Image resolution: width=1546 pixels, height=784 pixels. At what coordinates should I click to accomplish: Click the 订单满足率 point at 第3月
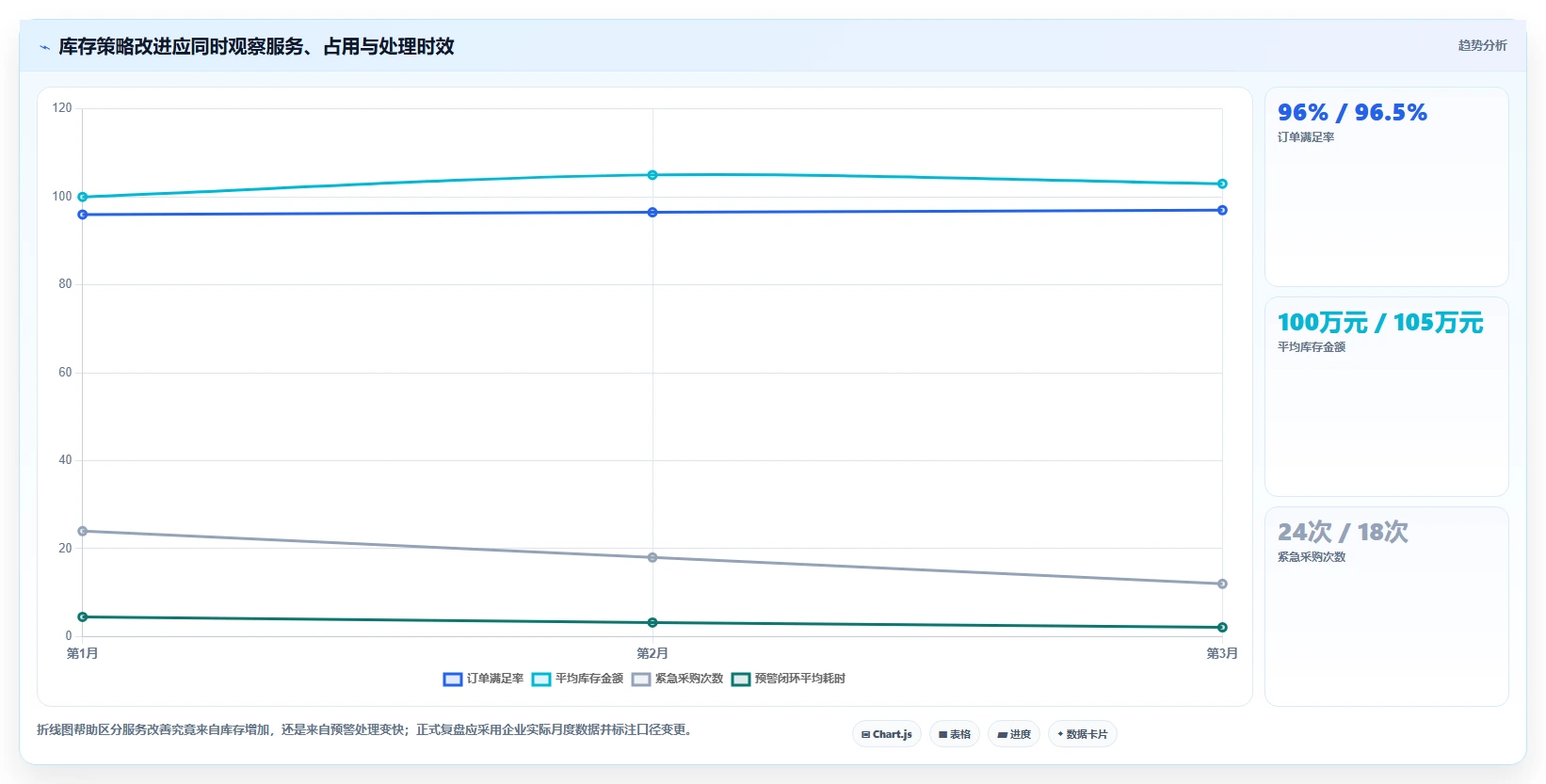[1222, 210]
